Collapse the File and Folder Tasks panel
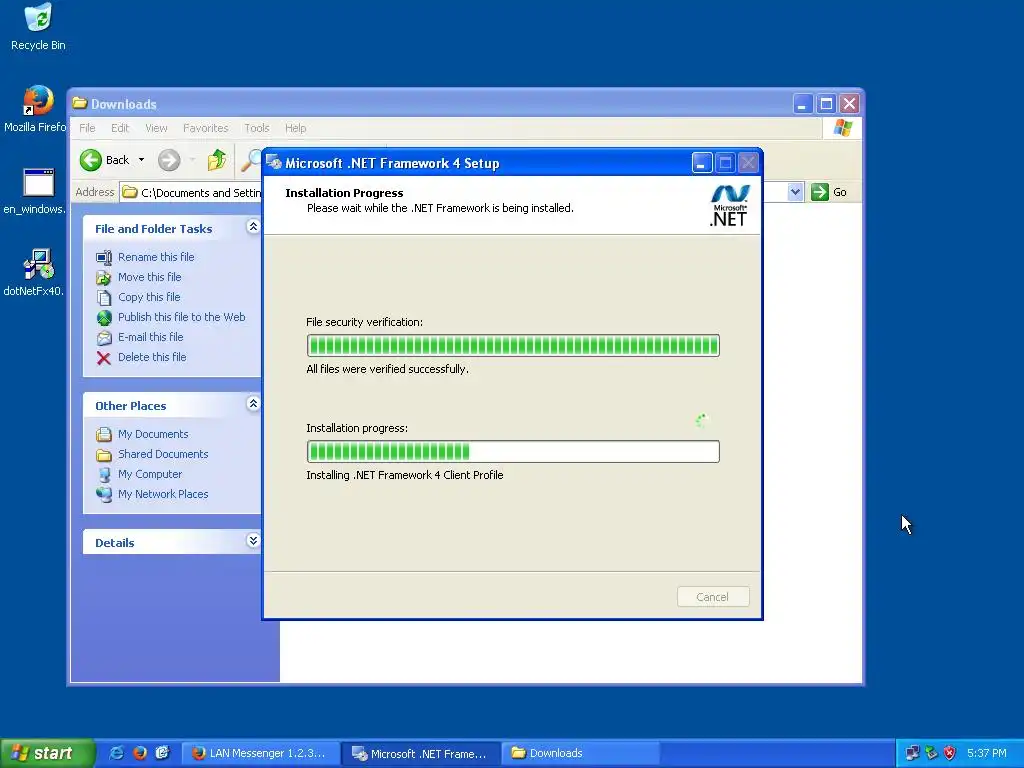The image size is (1024, 768). click(253, 227)
